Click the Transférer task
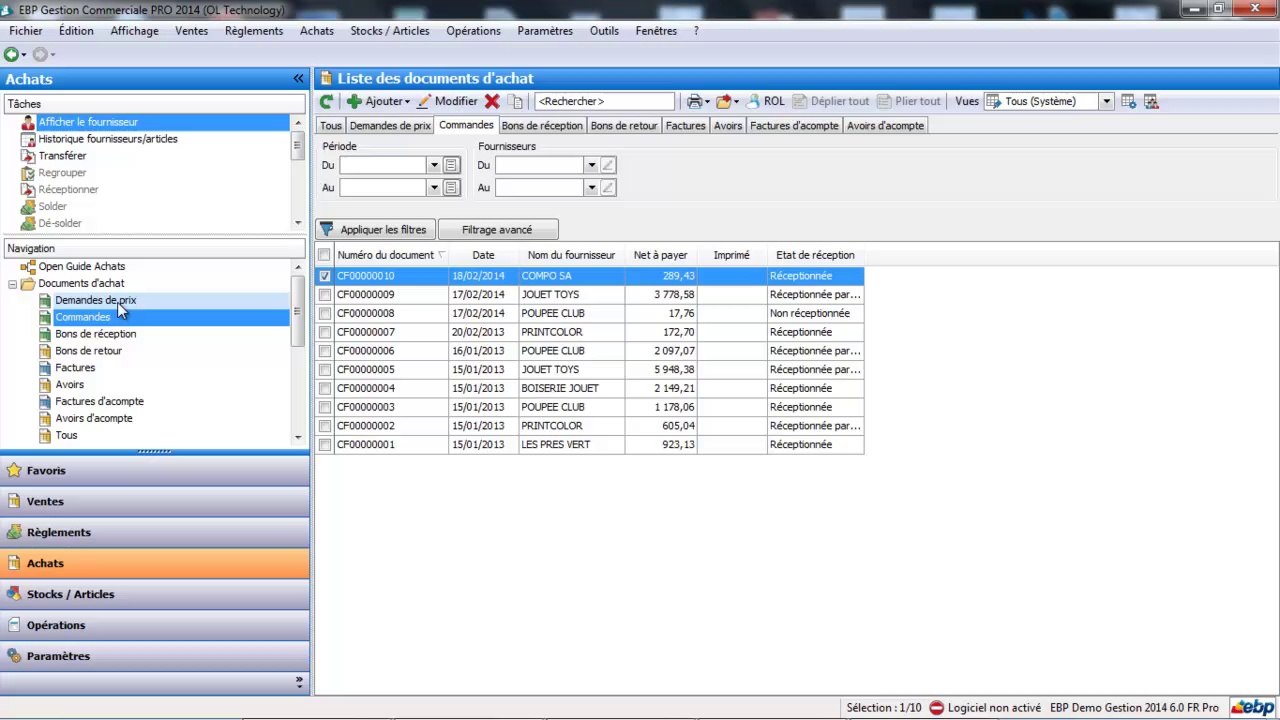 coord(62,156)
